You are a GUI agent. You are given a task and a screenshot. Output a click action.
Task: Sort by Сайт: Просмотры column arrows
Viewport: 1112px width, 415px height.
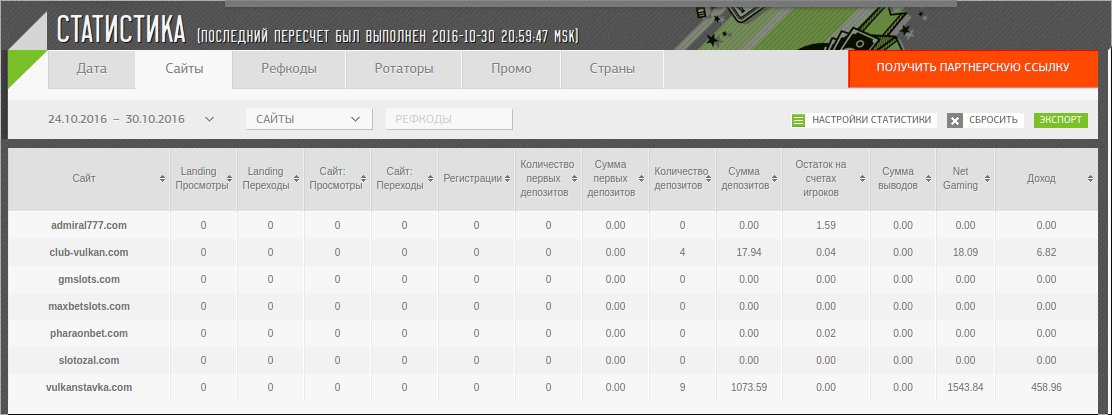coord(366,179)
